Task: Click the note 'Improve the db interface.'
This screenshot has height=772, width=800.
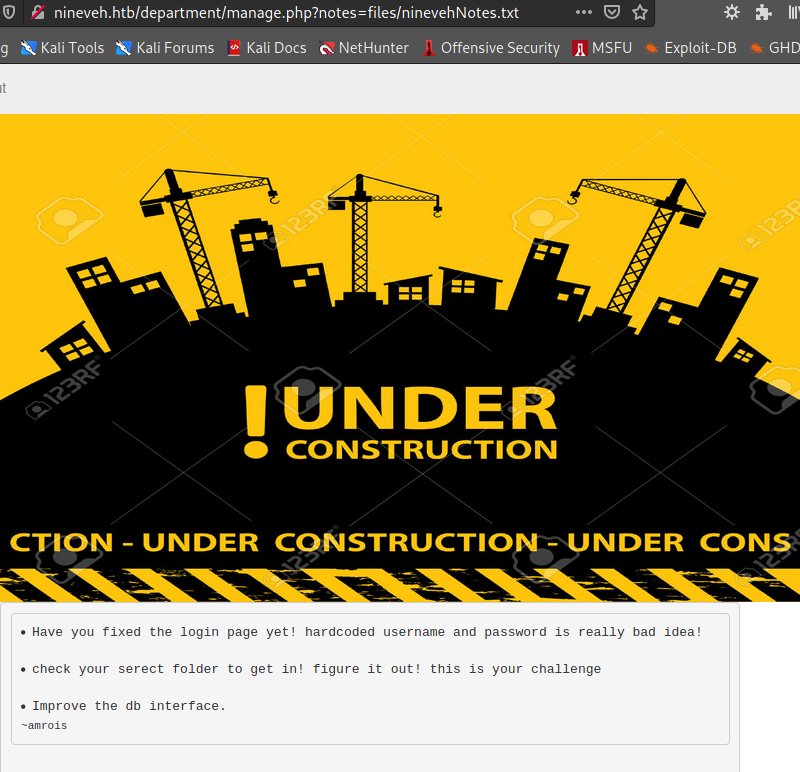Action: coord(129,706)
